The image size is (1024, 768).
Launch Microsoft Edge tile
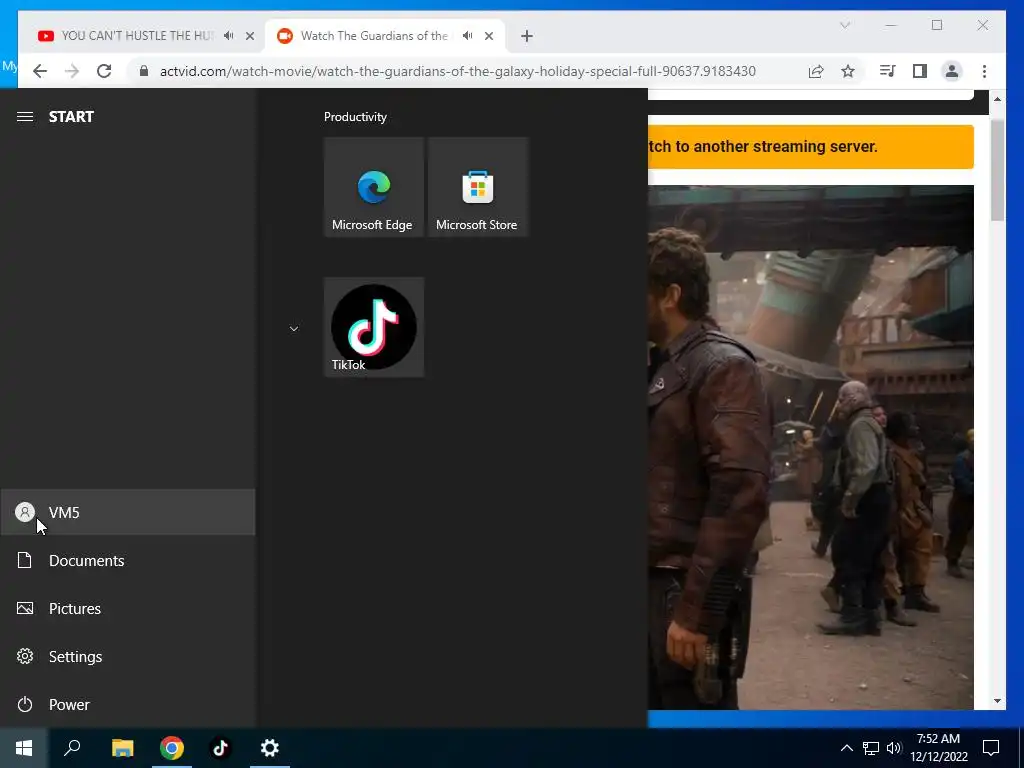tap(374, 187)
